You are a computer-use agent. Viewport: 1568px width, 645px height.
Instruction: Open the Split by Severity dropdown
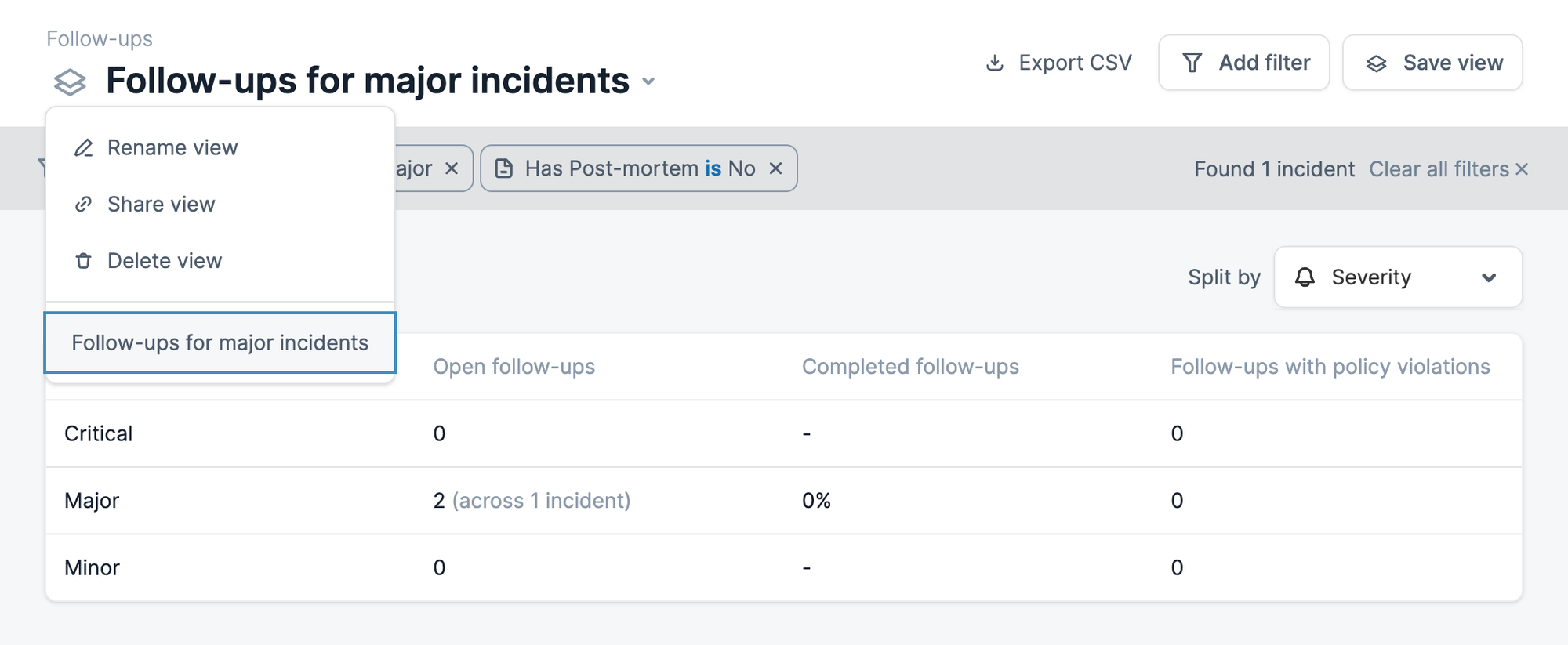pyautogui.click(x=1398, y=277)
